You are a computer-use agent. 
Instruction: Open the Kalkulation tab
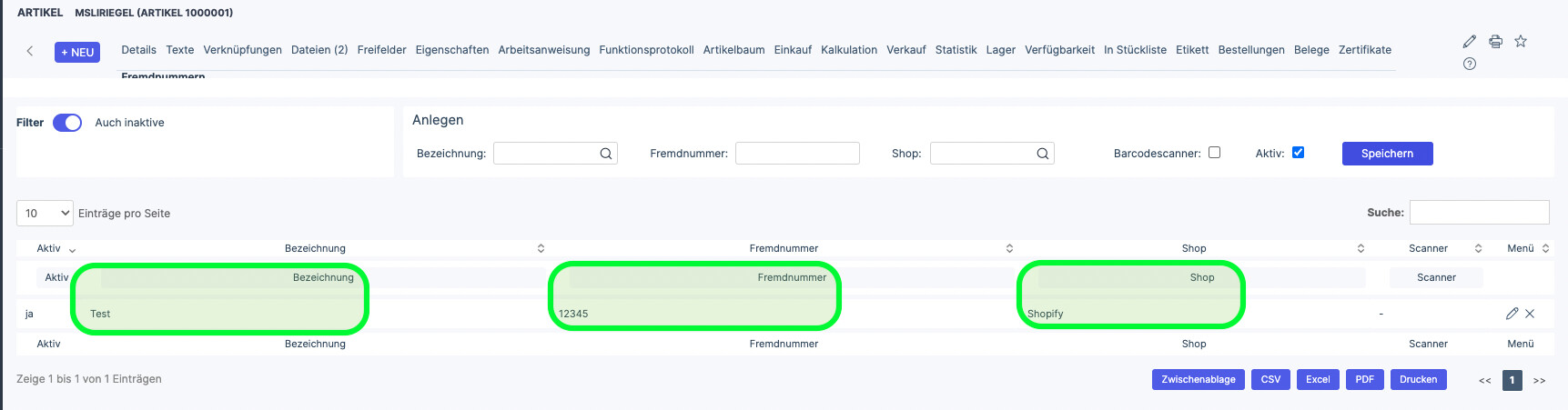pyautogui.click(x=849, y=50)
